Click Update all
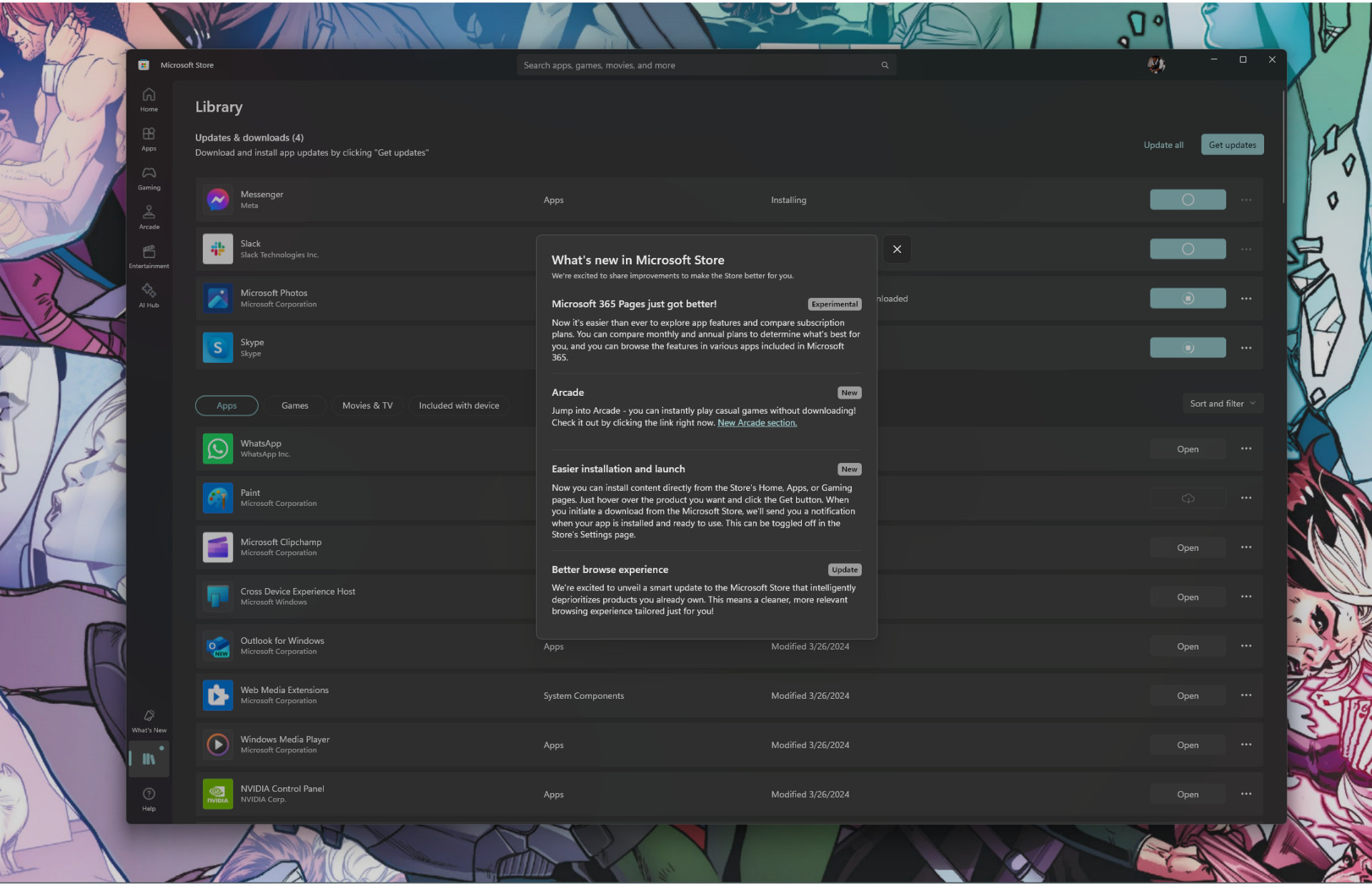 tap(1163, 145)
